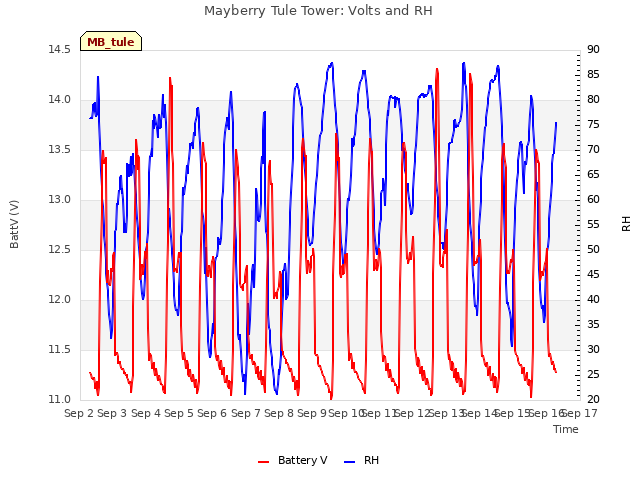Click the 65 value on RH axis
The width and height of the screenshot is (640, 480).
593,175
